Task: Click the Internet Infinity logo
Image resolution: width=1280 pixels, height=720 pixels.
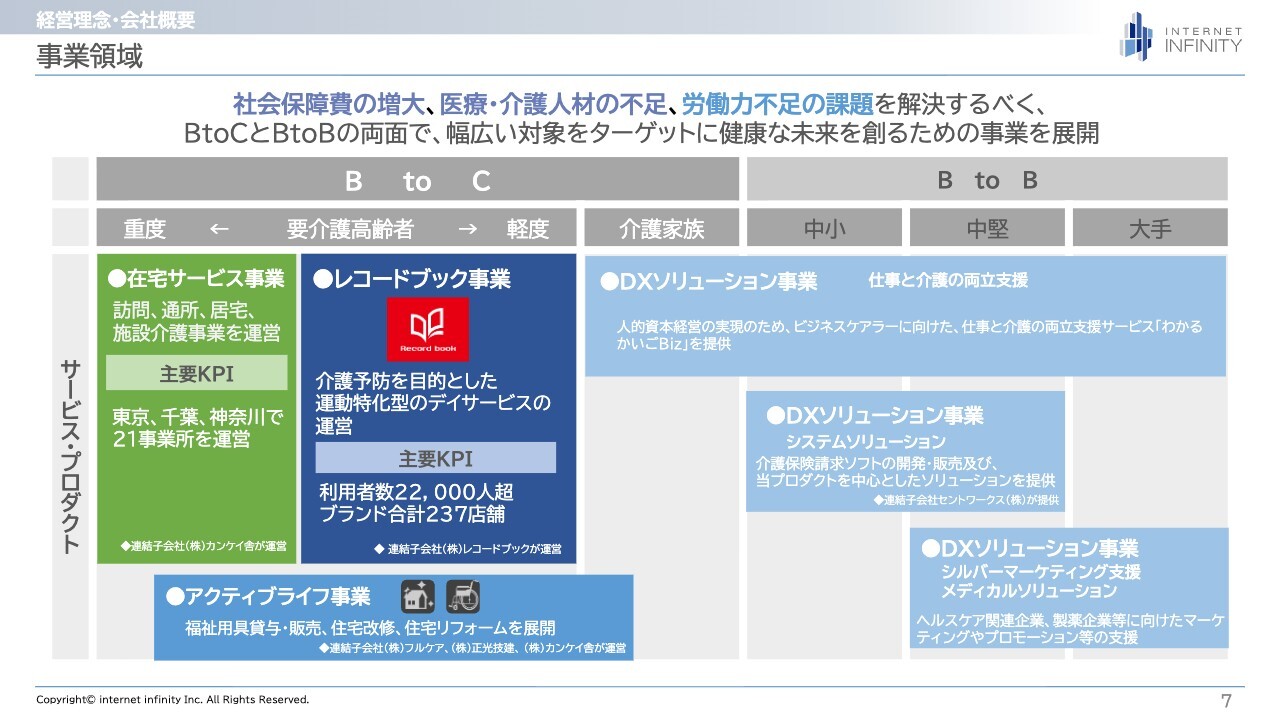Action: [x=1180, y=36]
